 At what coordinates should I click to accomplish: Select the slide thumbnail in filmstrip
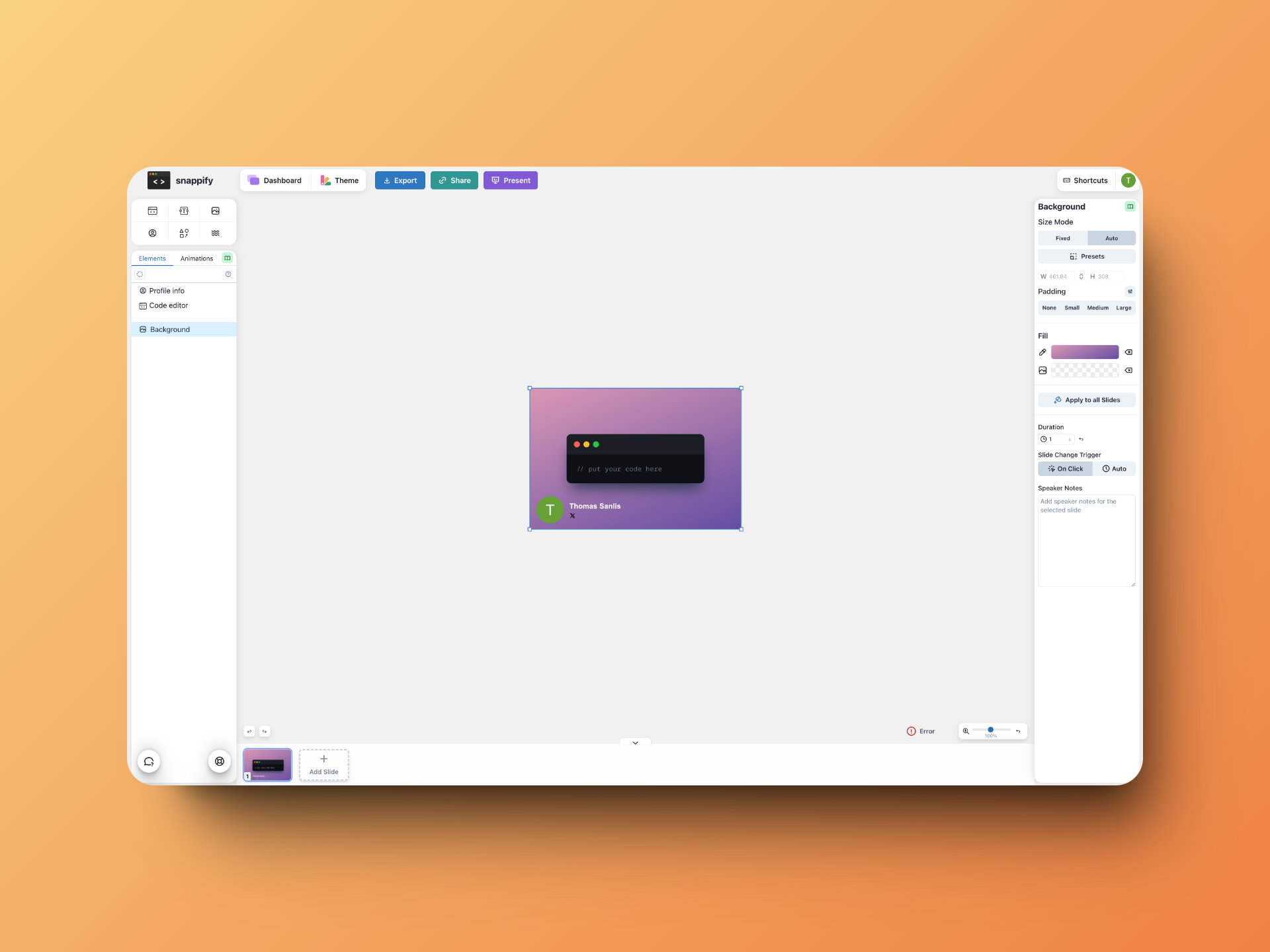pos(268,764)
